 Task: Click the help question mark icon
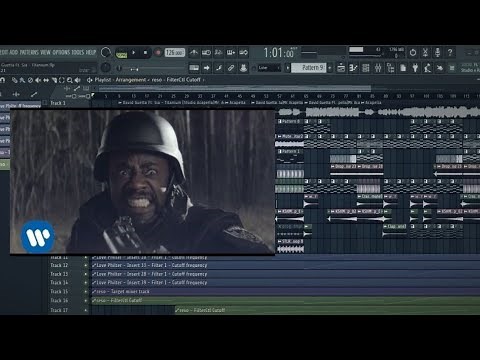(x=450, y=52)
